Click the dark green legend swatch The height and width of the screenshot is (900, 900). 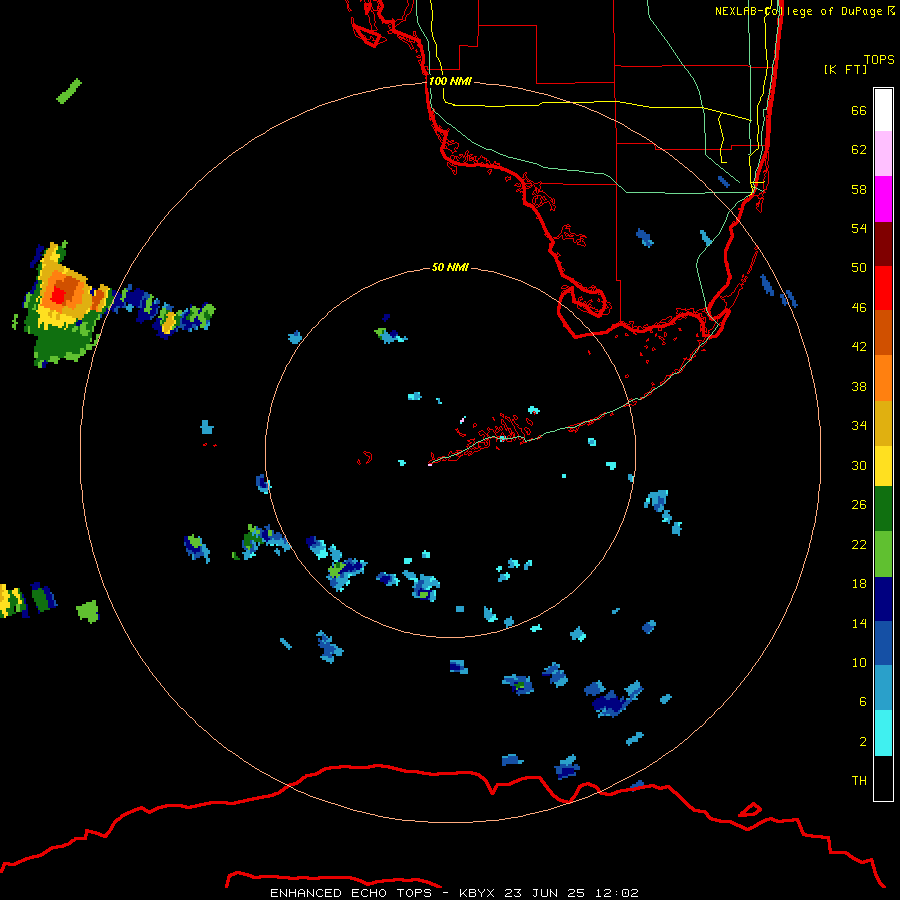coord(883,509)
